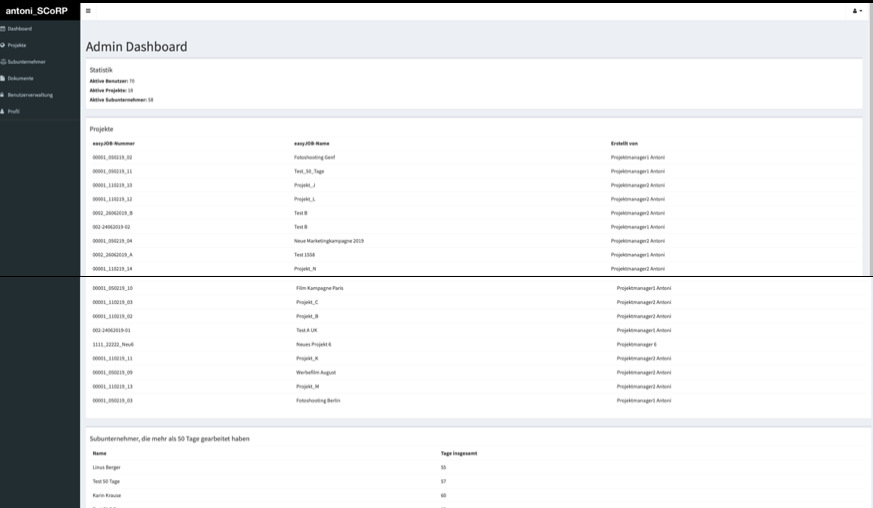This screenshot has height=508, width=873.
Task: Click the Profil person icon
Action: tap(3, 111)
